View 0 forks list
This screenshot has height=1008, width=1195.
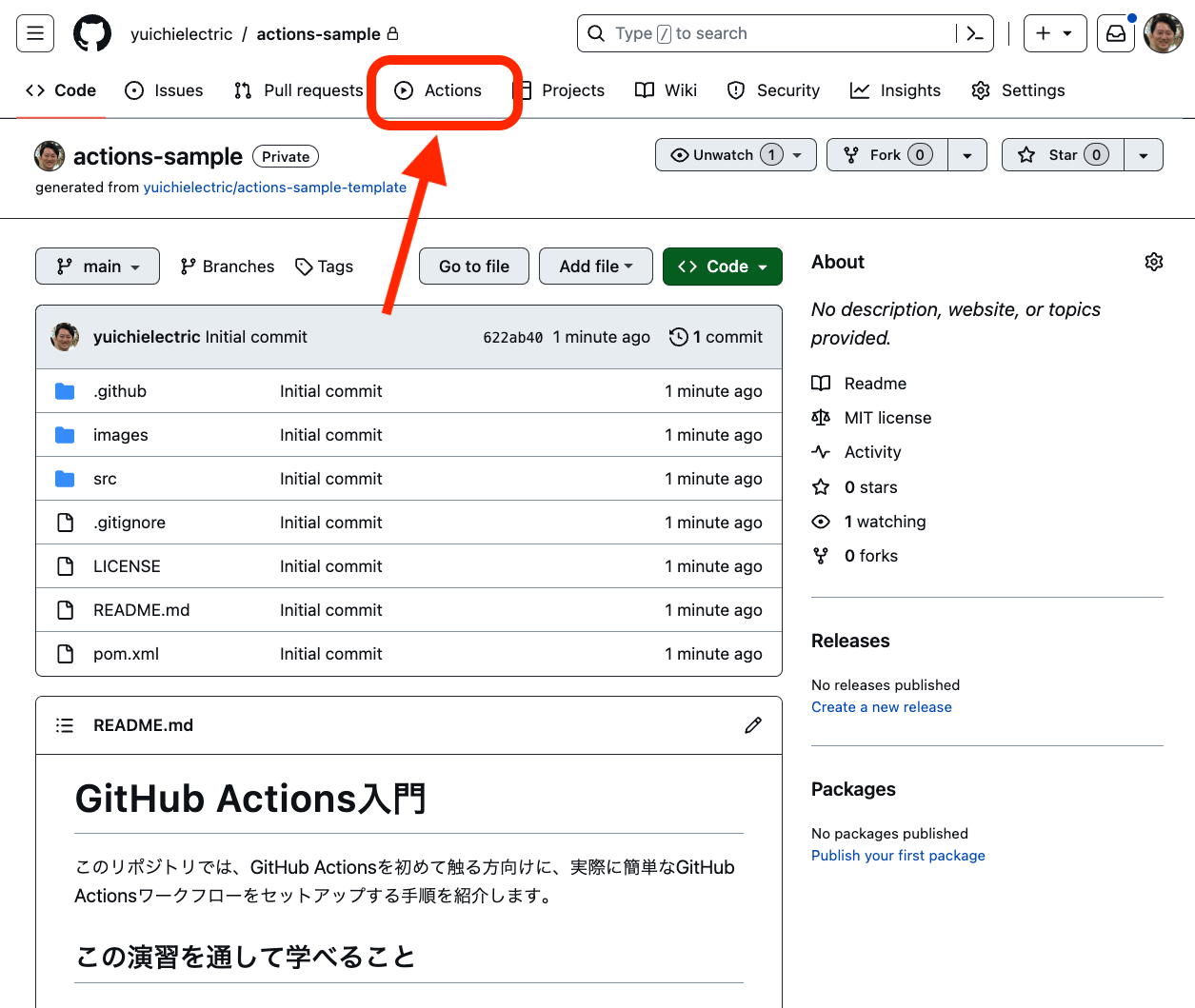(854, 556)
